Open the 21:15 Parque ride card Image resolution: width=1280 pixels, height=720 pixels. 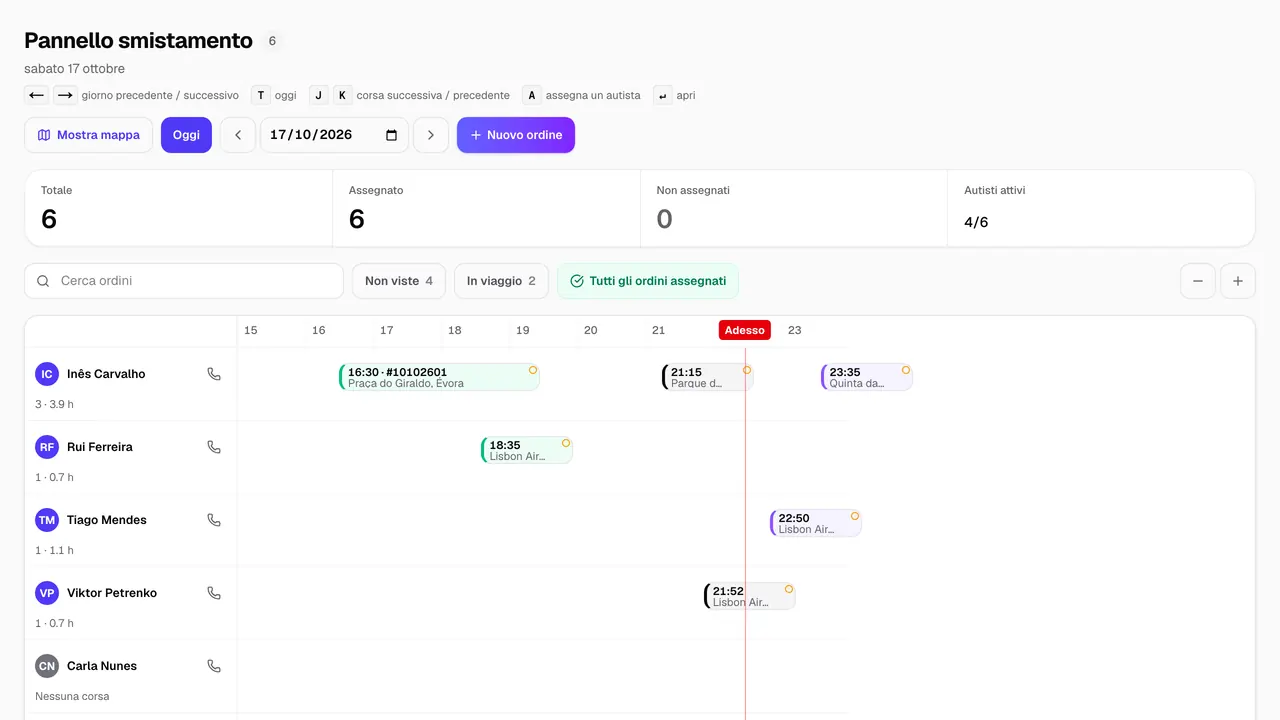(707, 377)
